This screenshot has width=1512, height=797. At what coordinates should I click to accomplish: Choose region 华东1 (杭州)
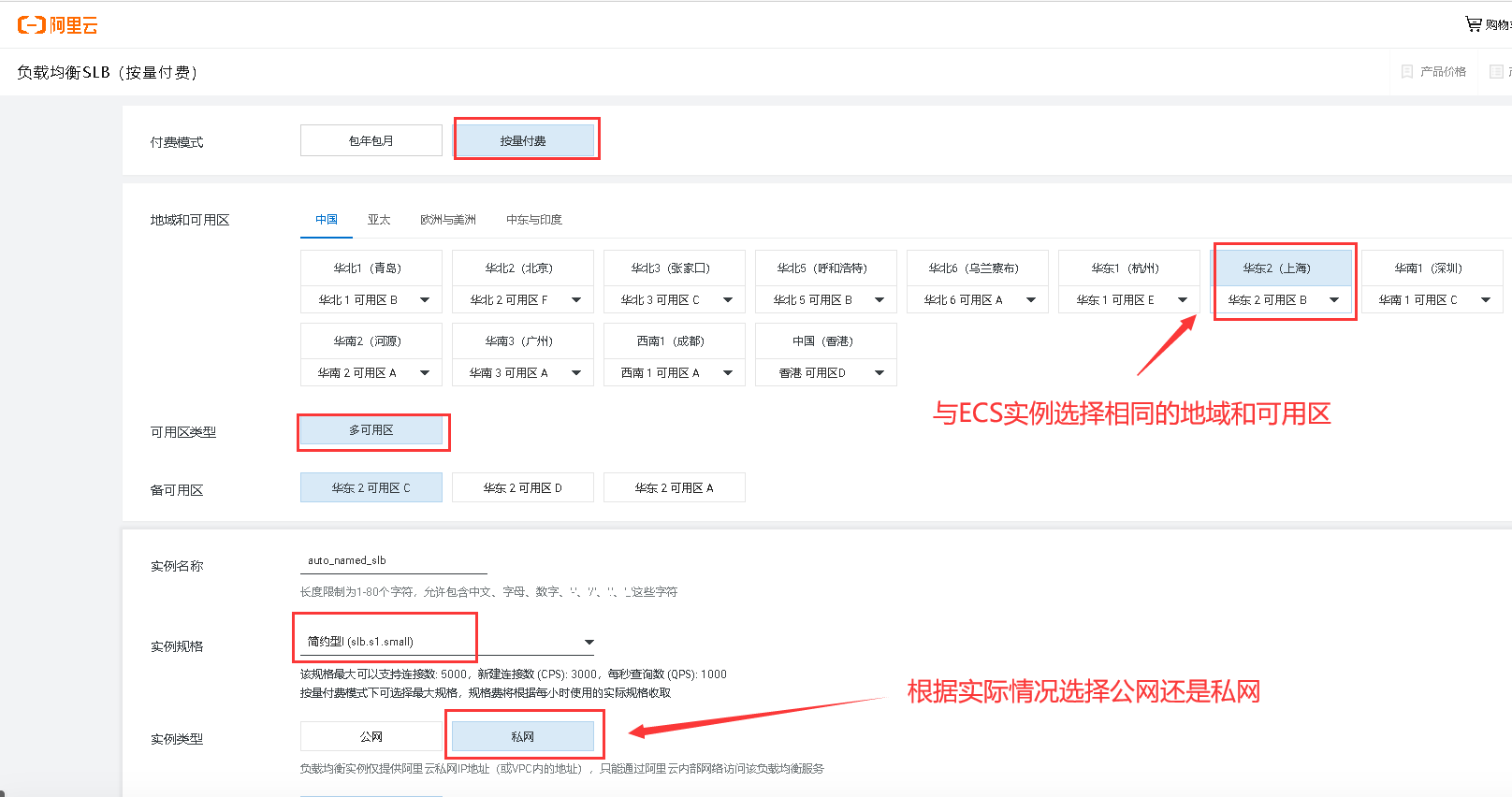coord(1129,268)
